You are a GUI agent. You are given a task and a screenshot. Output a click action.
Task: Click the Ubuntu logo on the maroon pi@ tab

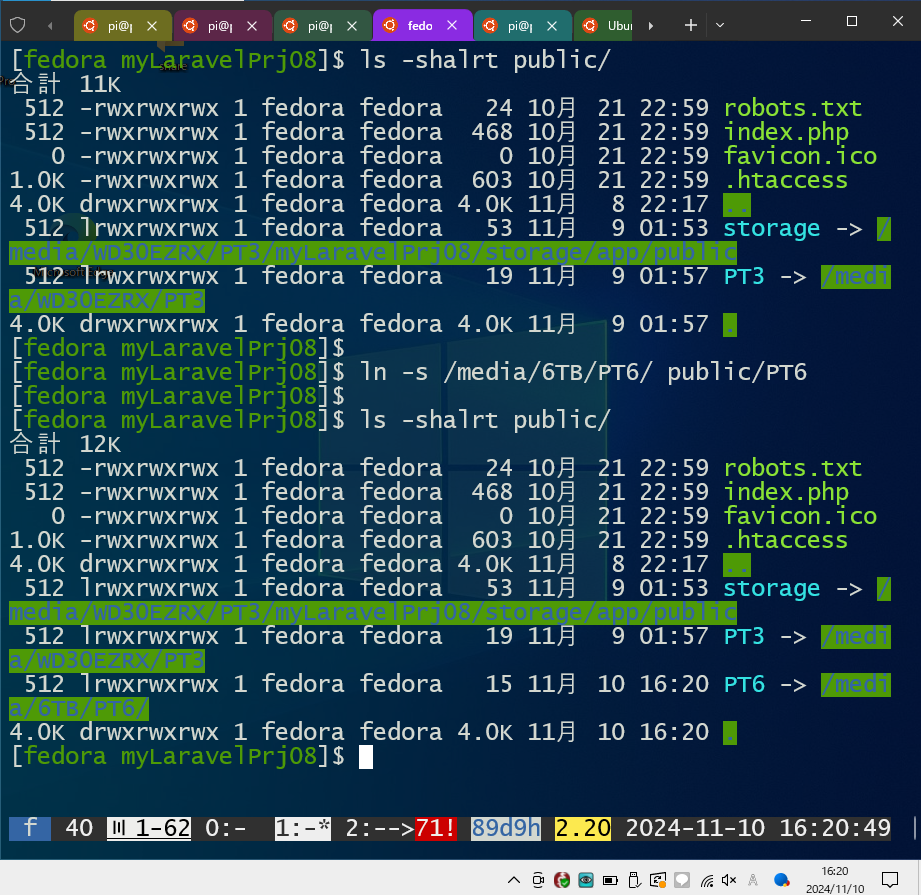(x=190, y=25)
